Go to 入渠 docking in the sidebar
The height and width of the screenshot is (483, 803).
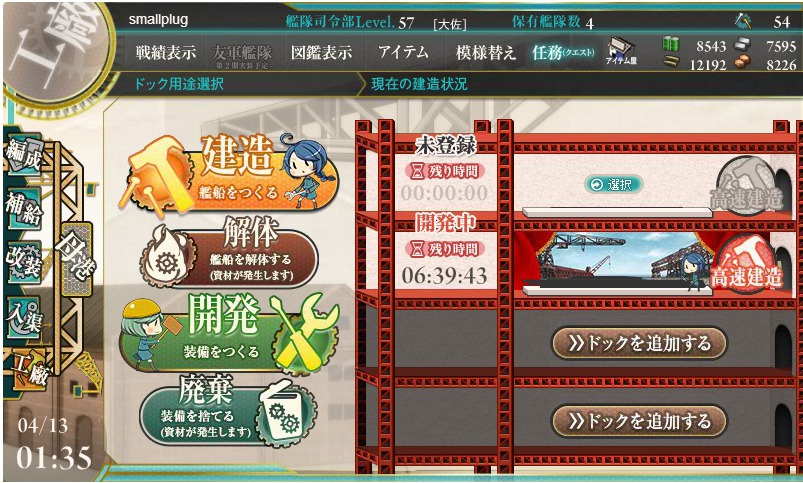point(23,318)
